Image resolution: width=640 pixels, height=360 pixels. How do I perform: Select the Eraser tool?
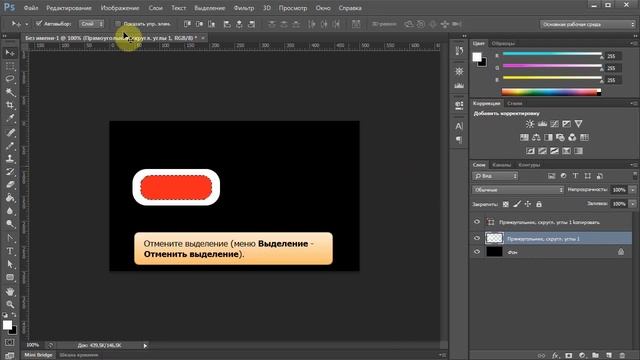coord(10,185)
